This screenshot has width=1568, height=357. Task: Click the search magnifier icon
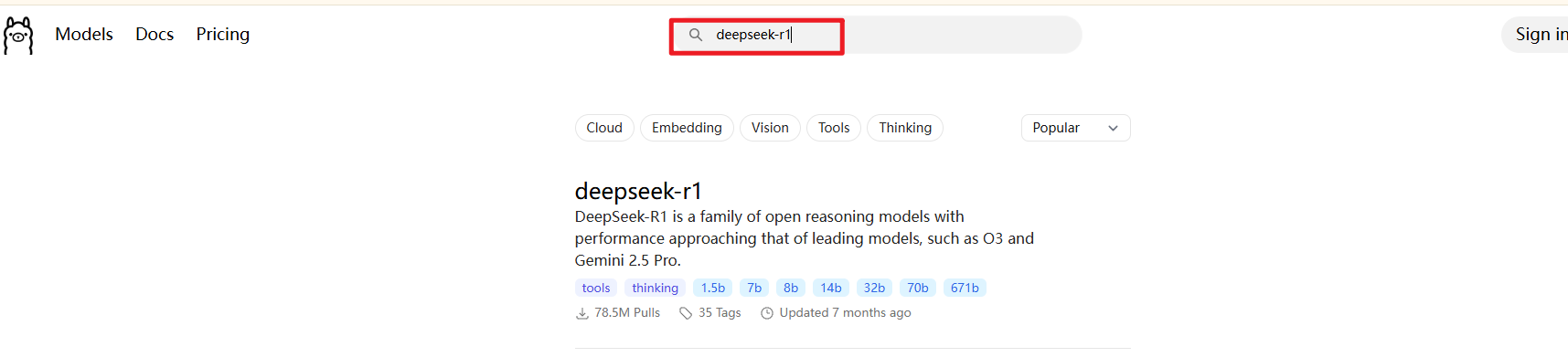click(696, 35)
